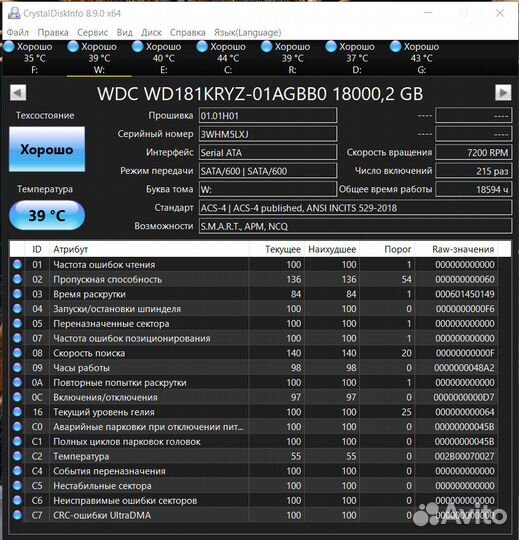Screen dimensions: 519x540
Task: Click status icon for C7 CRC-ошибки UltraDMA
Action: (17, 515)
